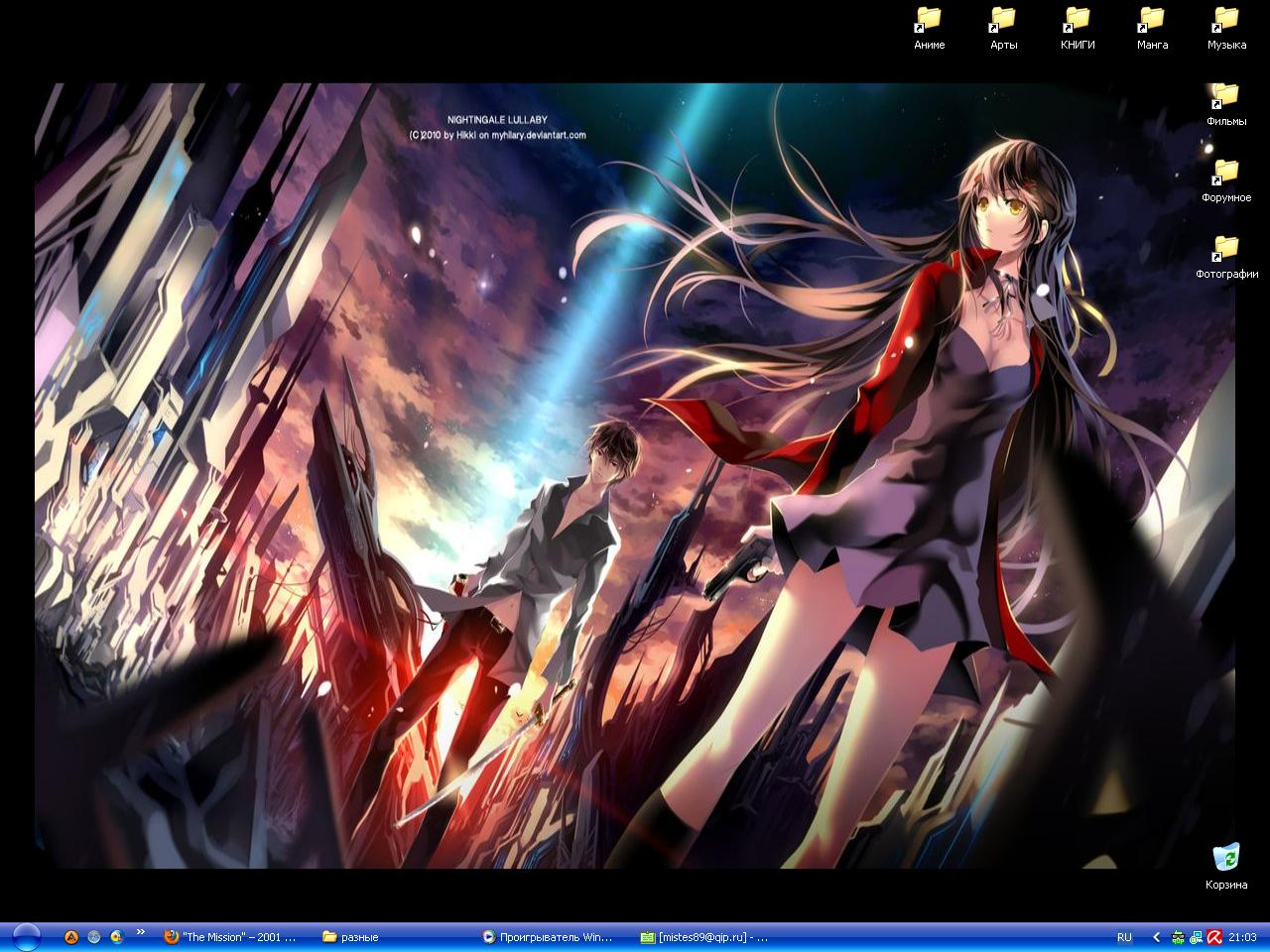Click the gray globe quick launch icon
This screenshot has height=952, width=1270.
click(x=94, y=937)
